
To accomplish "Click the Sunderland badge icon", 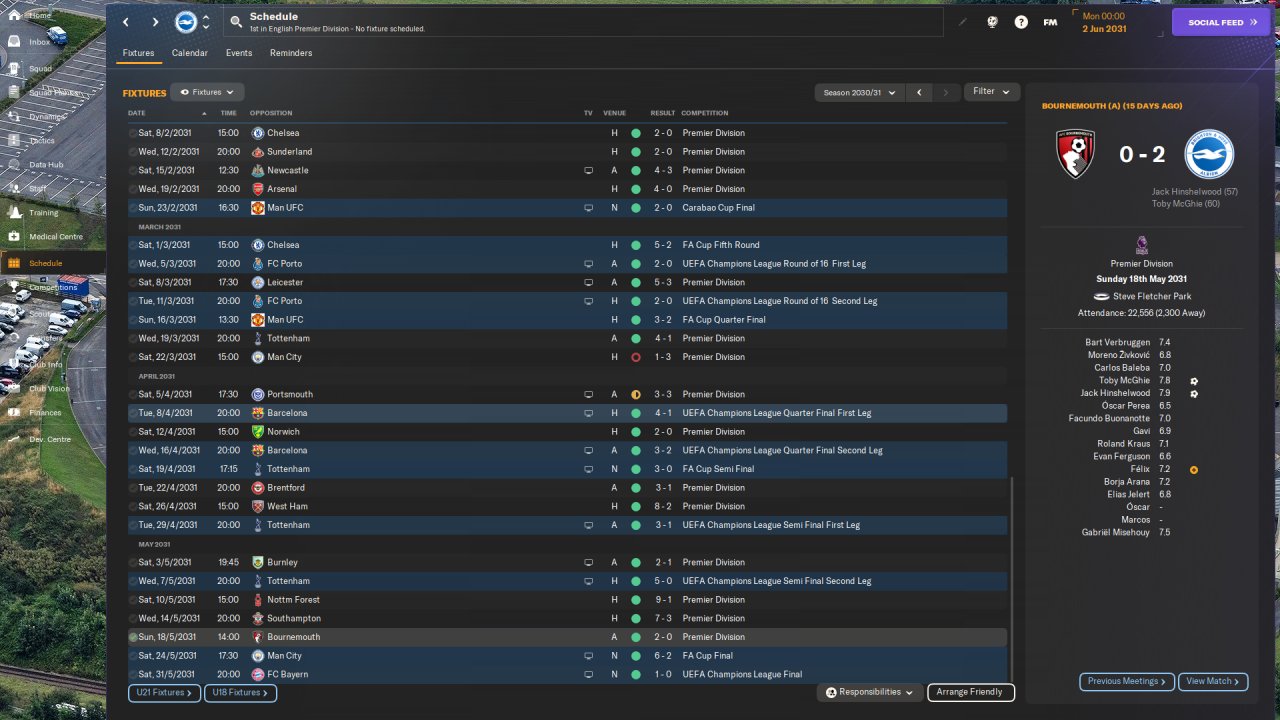I will point(258,152).
